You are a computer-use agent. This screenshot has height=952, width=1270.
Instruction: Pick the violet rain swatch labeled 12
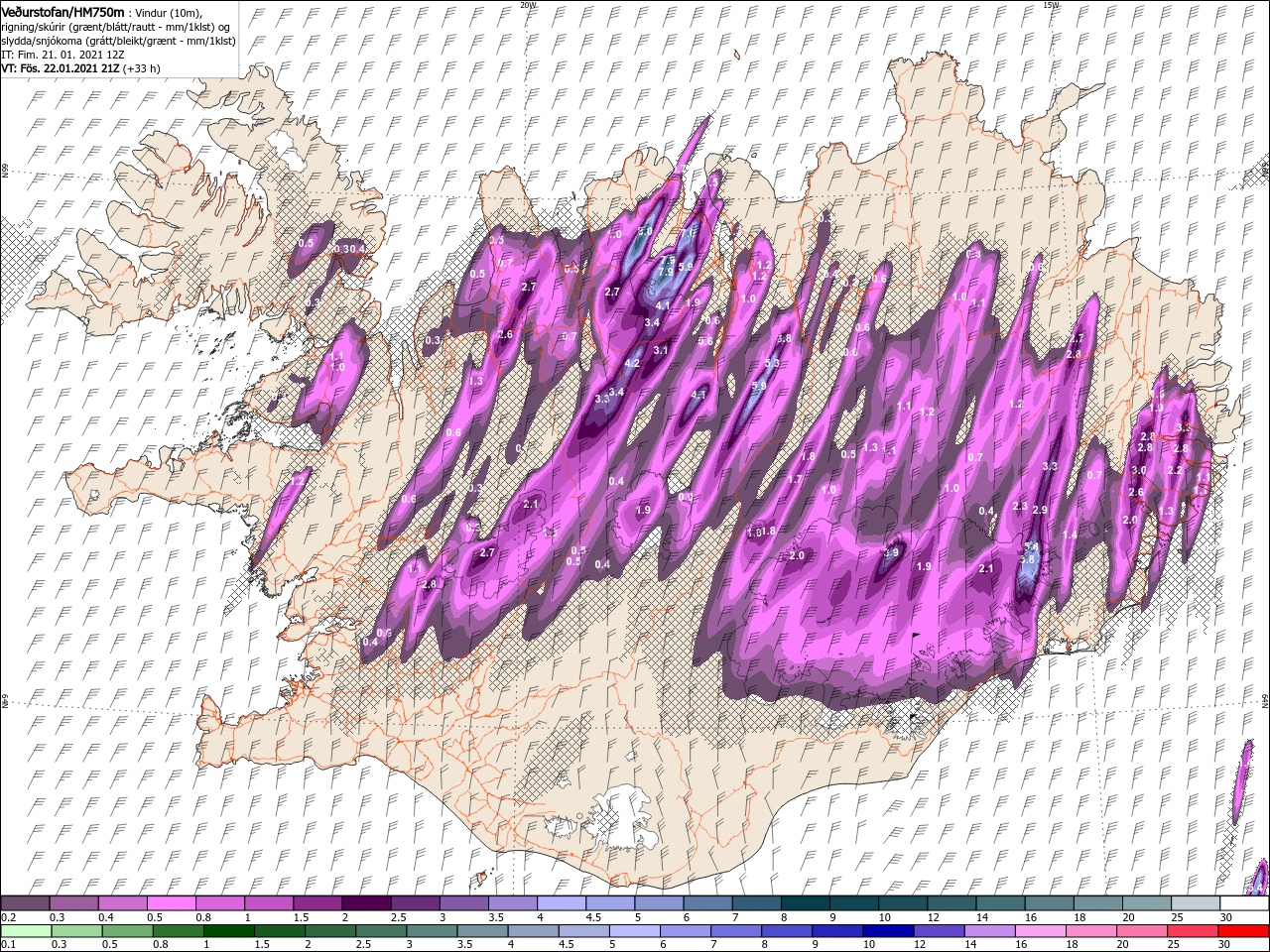(x=939, y=931)
